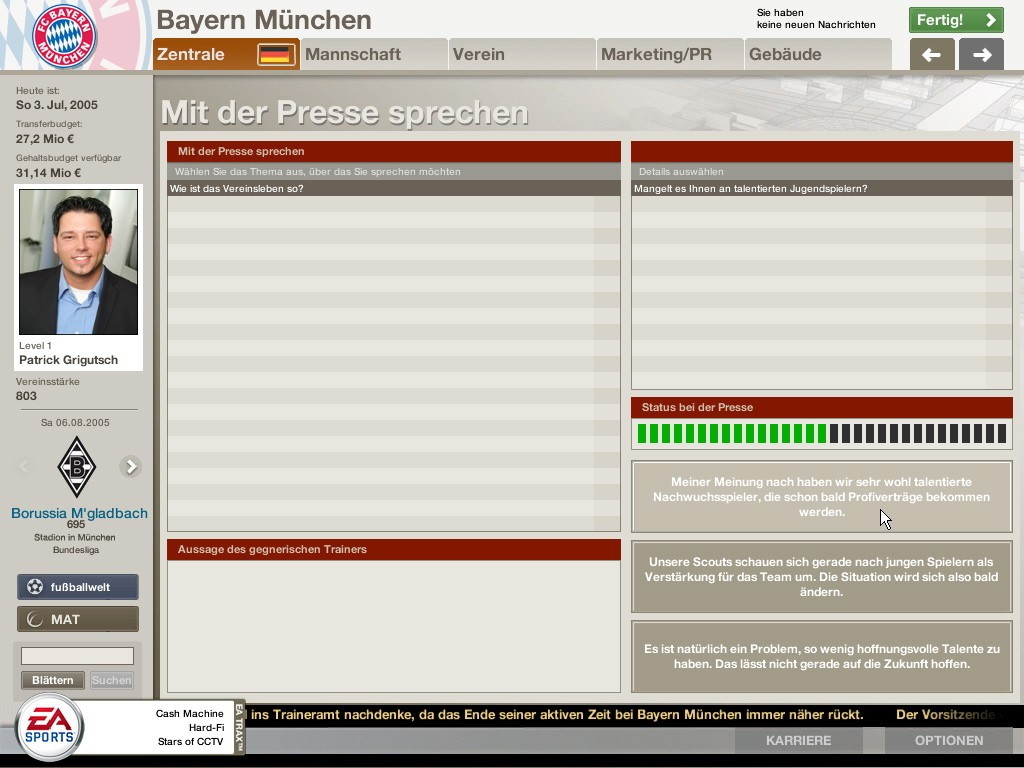This screenshot has height=768, width=1024.
Task: Go back with the left arrow button
Action: pyautogui.click(x=932, y=54)
